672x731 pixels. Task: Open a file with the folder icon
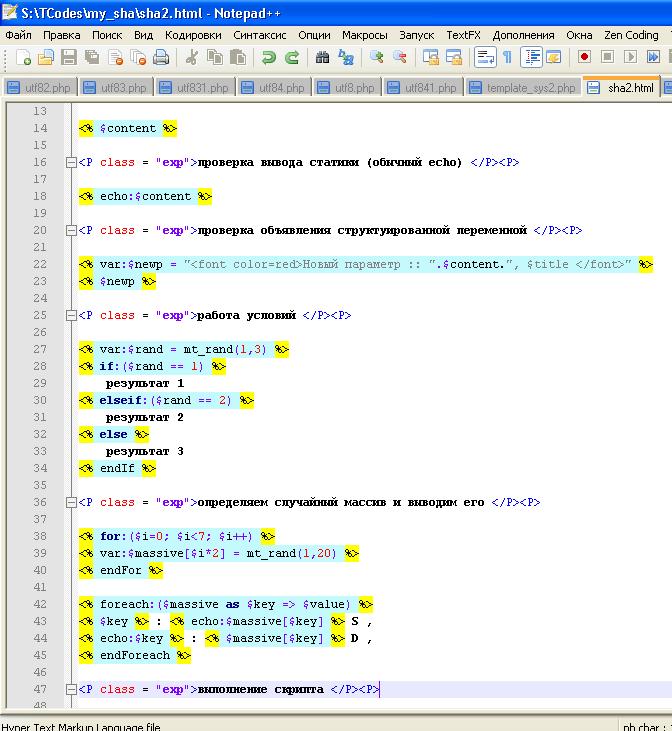pos(46,57)
